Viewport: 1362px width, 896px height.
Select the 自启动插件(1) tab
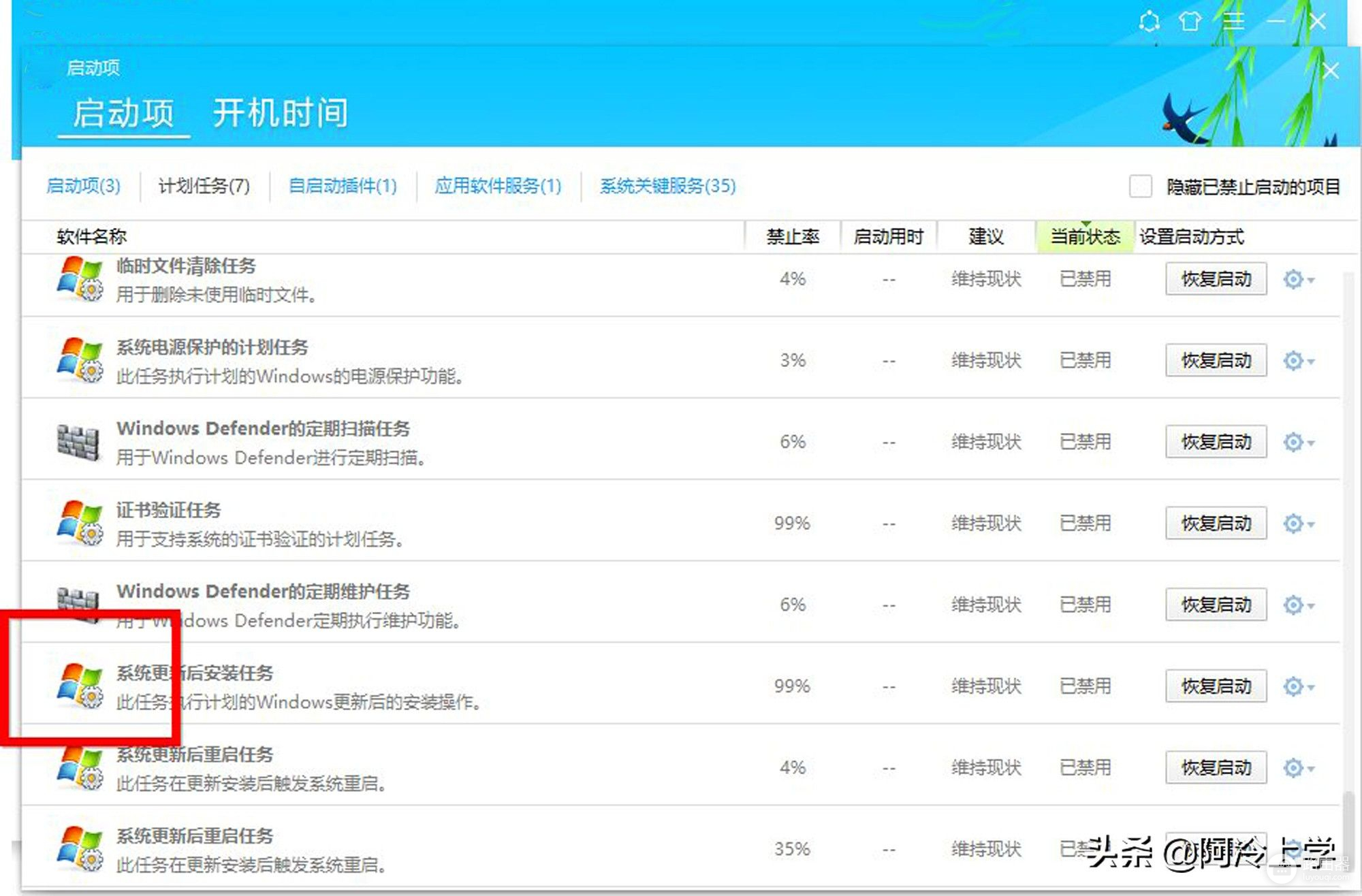coord(343,186)
